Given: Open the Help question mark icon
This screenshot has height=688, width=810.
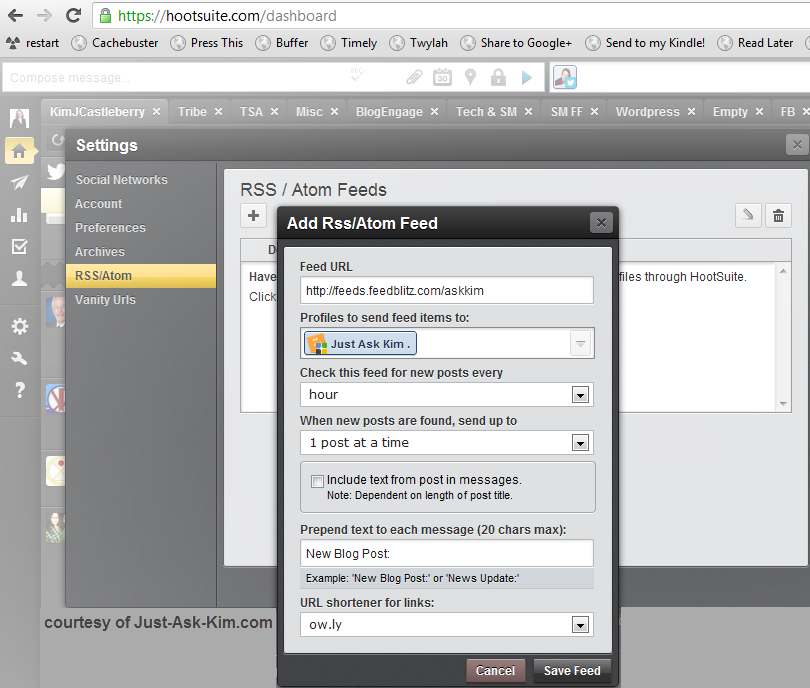Looking at the screenshot, I should click(19, 389).
